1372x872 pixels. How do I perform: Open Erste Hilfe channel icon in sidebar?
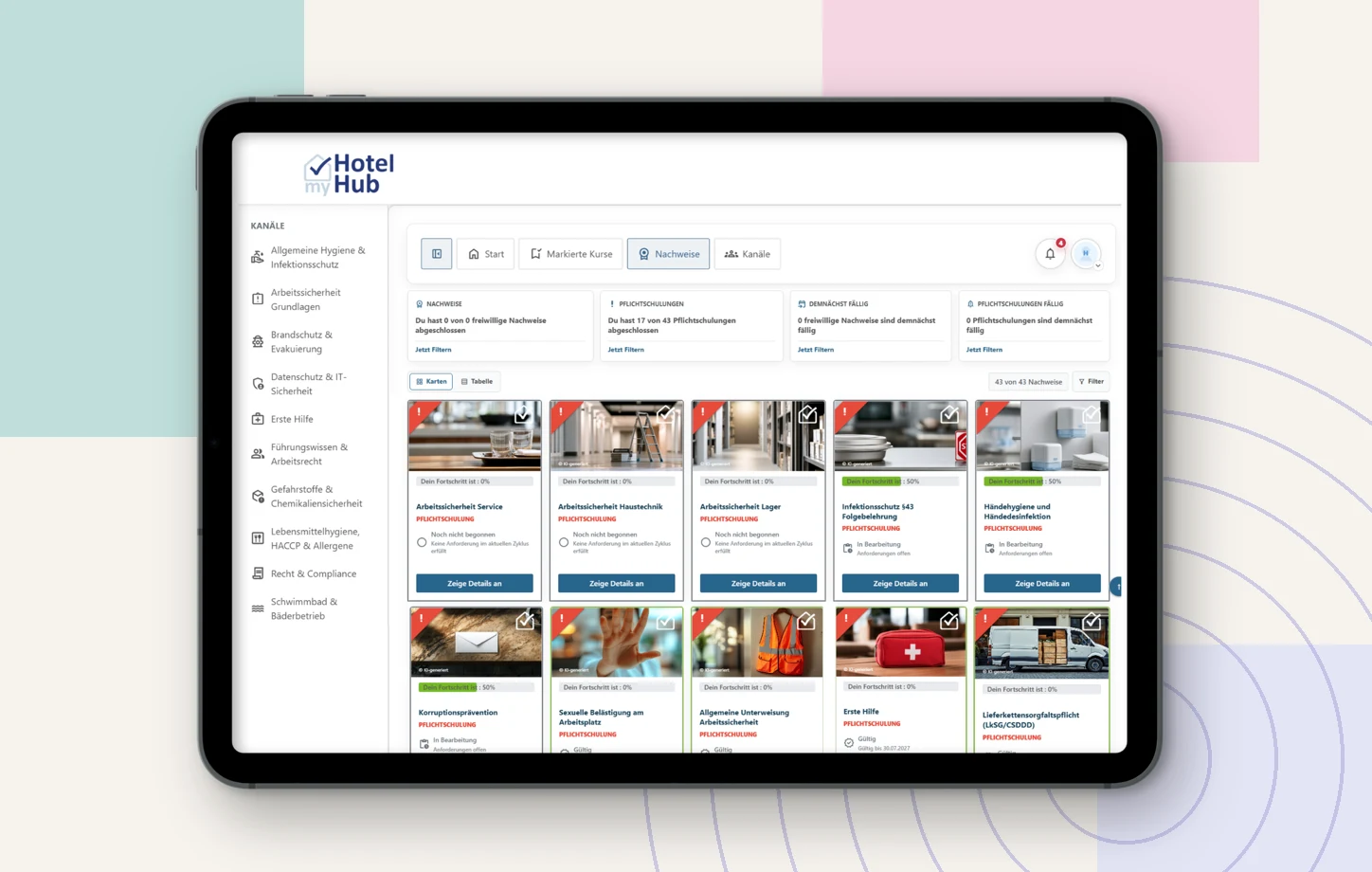pyautogui.click(x=258, y=419)
